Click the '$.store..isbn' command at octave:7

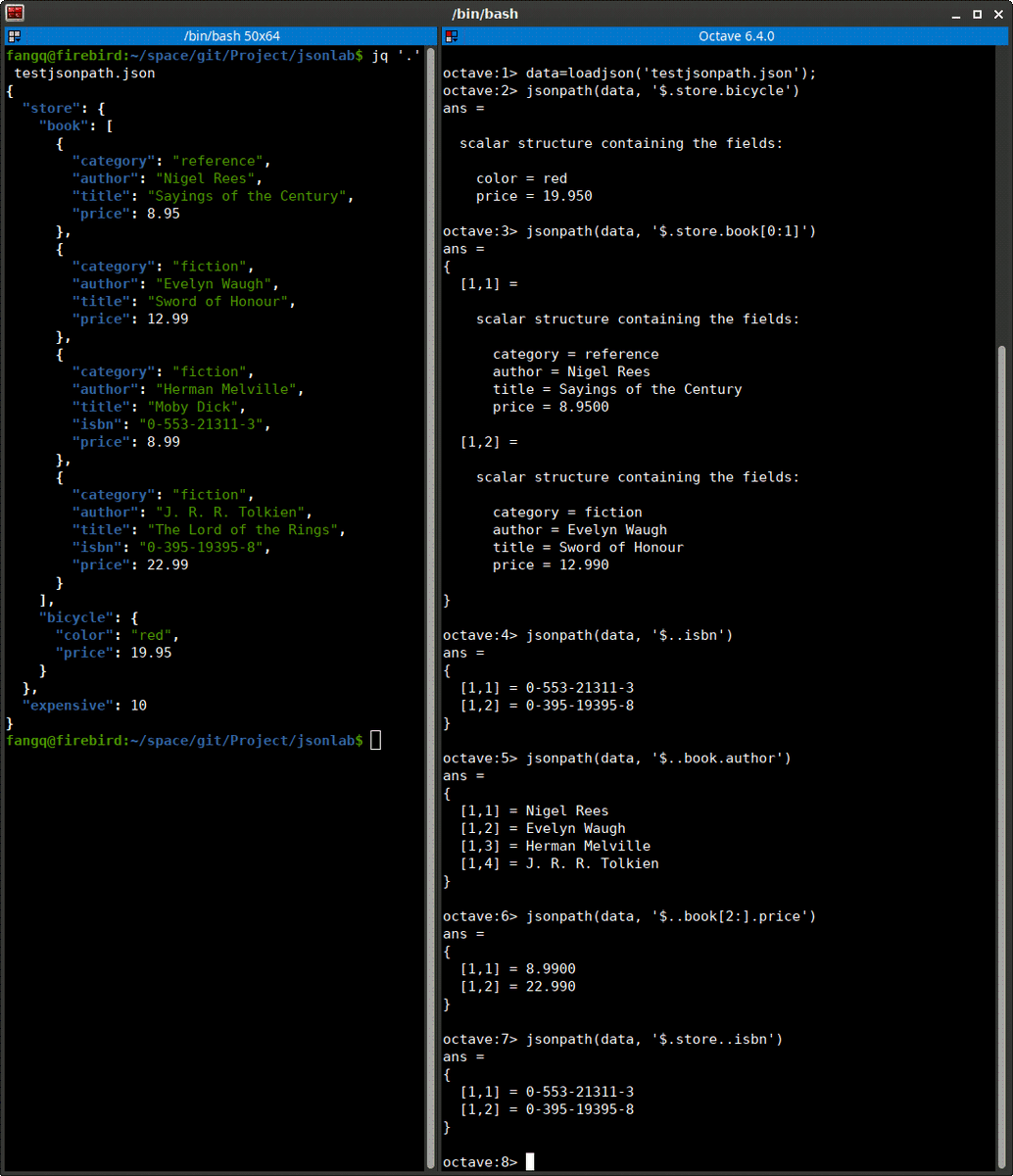tap(654, 1040)
